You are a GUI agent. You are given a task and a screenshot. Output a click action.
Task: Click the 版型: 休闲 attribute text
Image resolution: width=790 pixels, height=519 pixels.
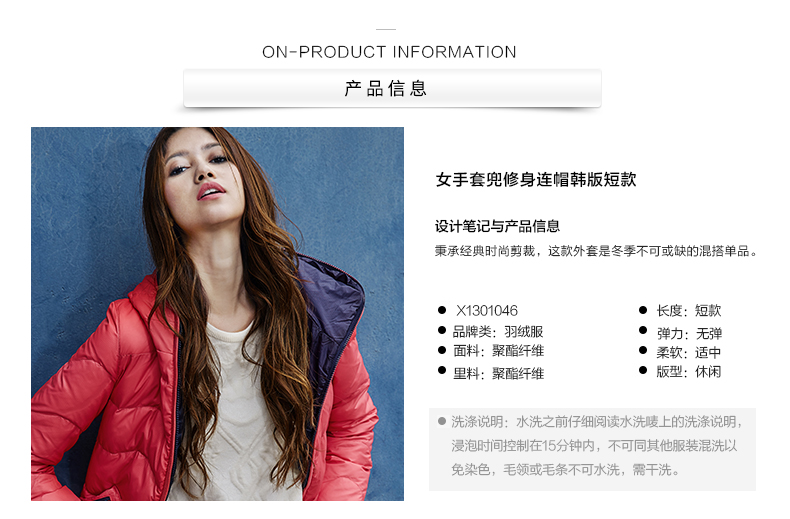coord(688,372)
